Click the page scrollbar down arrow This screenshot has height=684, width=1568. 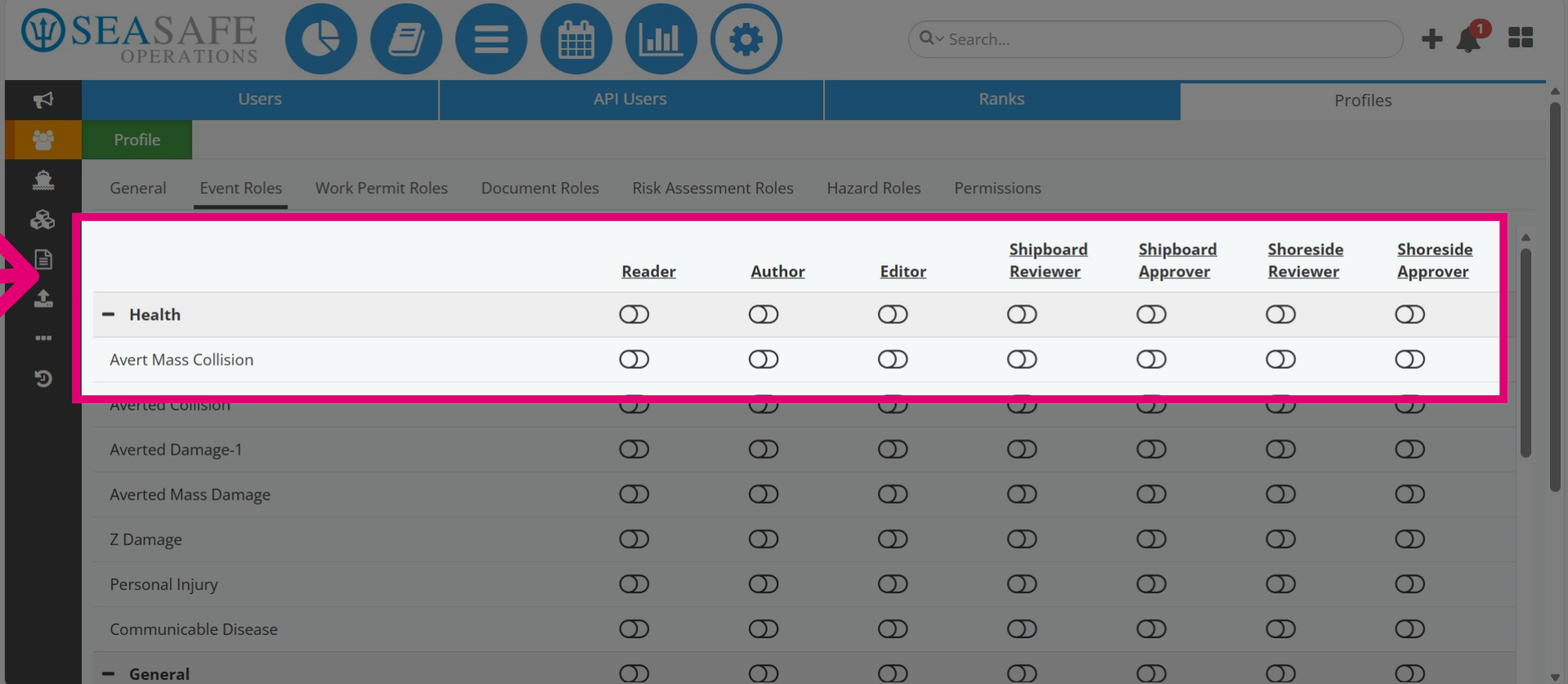click(x=1555, y=677)
